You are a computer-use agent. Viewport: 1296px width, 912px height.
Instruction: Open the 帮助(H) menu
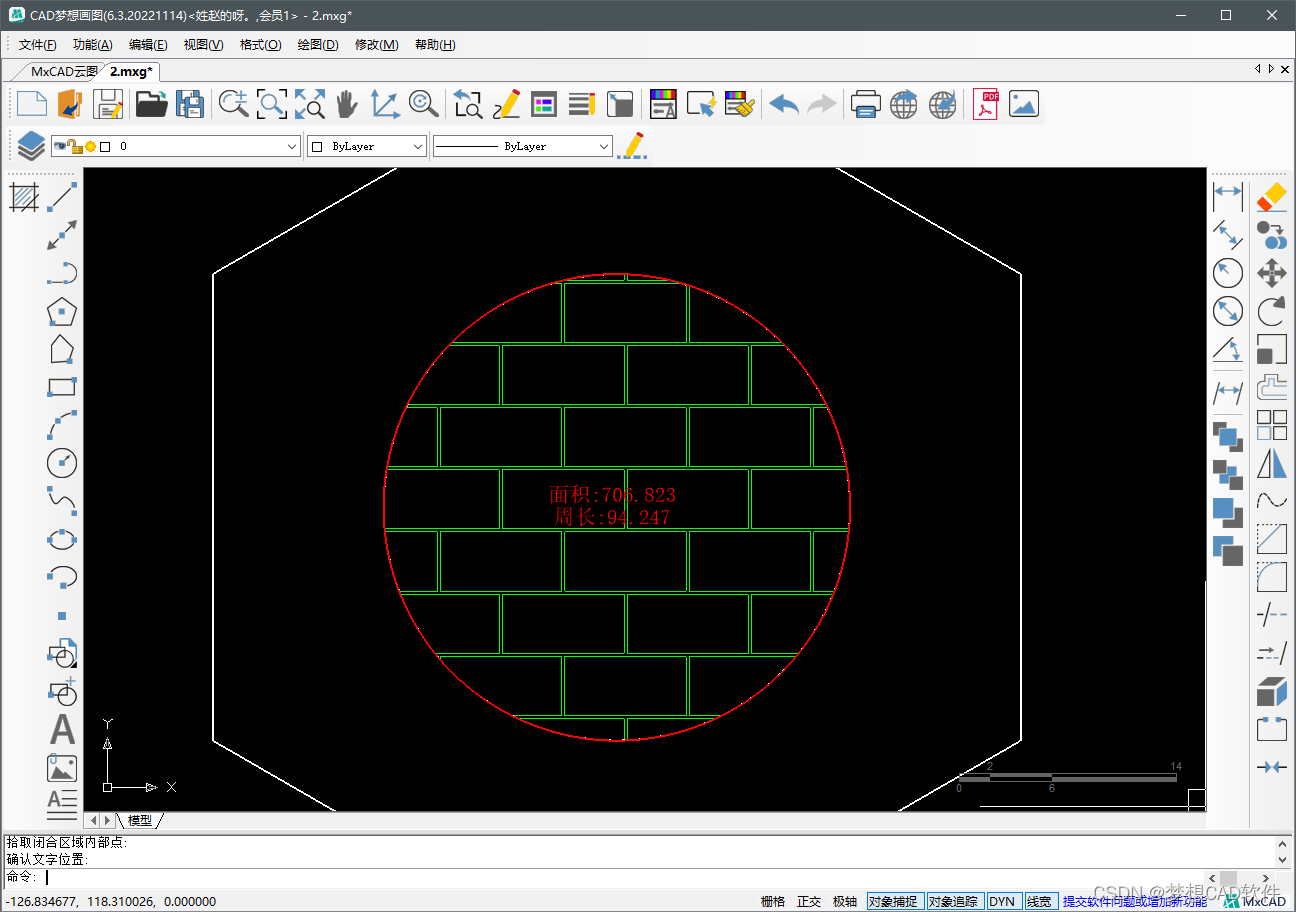coord(434,45)
